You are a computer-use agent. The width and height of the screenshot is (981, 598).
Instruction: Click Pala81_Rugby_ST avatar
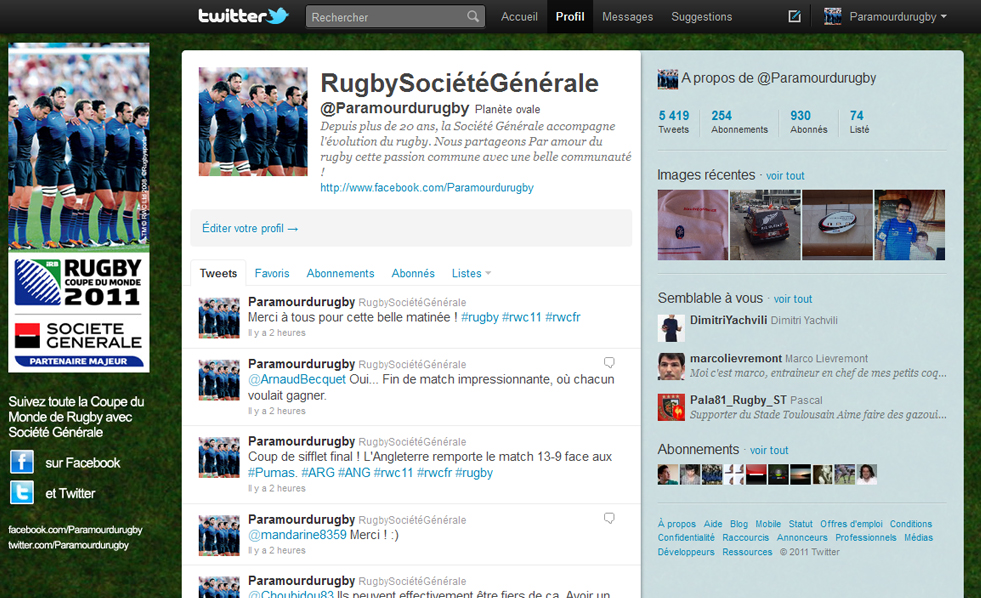tap(671, 407)
